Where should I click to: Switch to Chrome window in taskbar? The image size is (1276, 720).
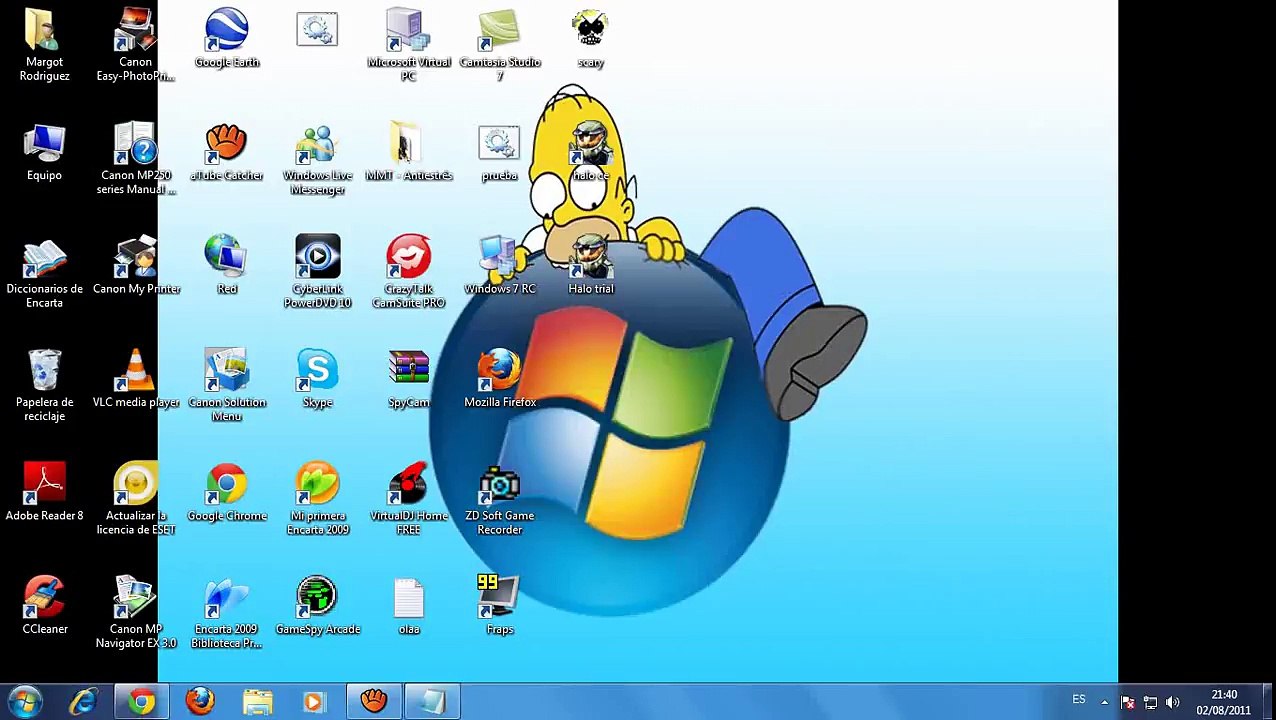142,702
